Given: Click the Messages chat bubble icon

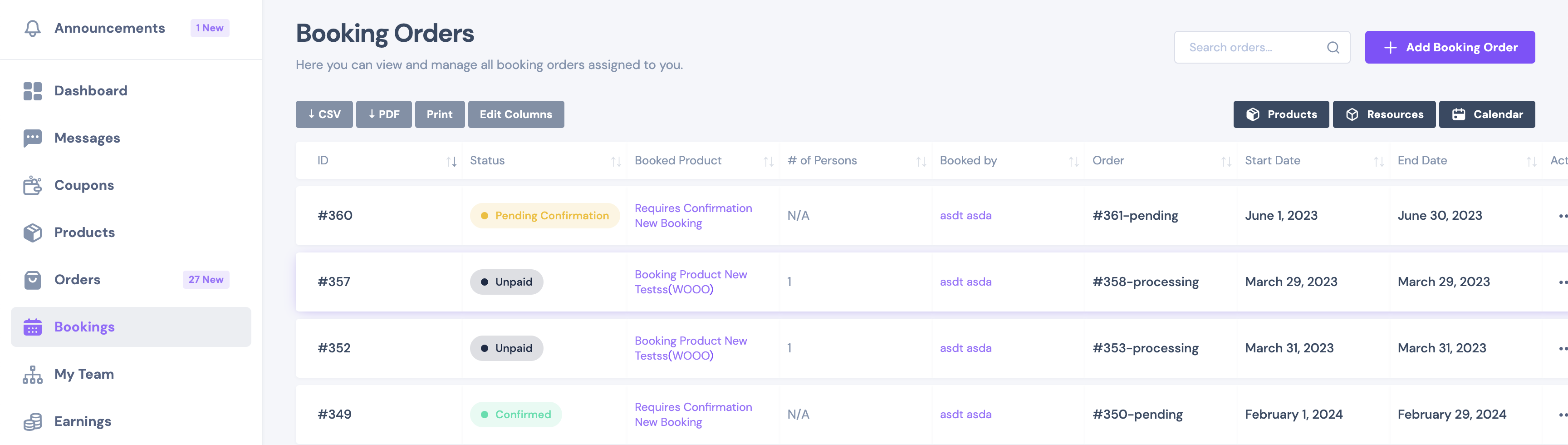Looking at the screenshot, I should click(x=32, y=138).
